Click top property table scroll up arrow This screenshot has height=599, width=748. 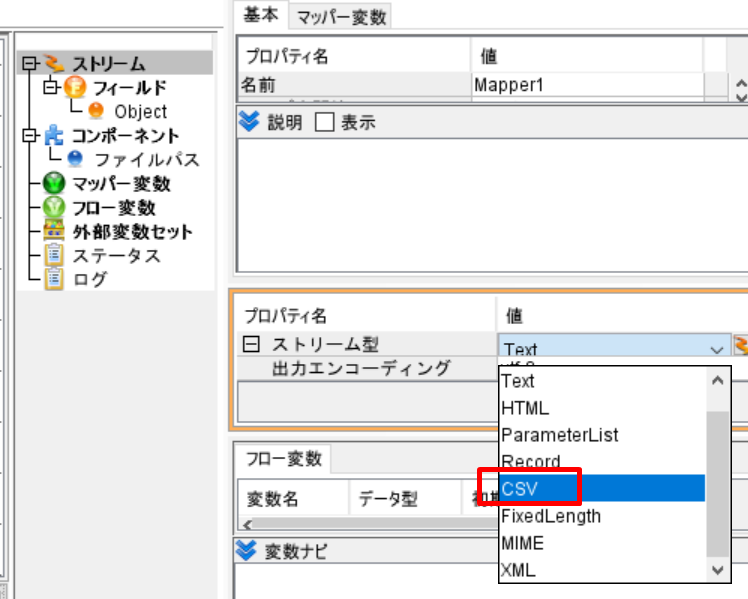tap(741, 84)
